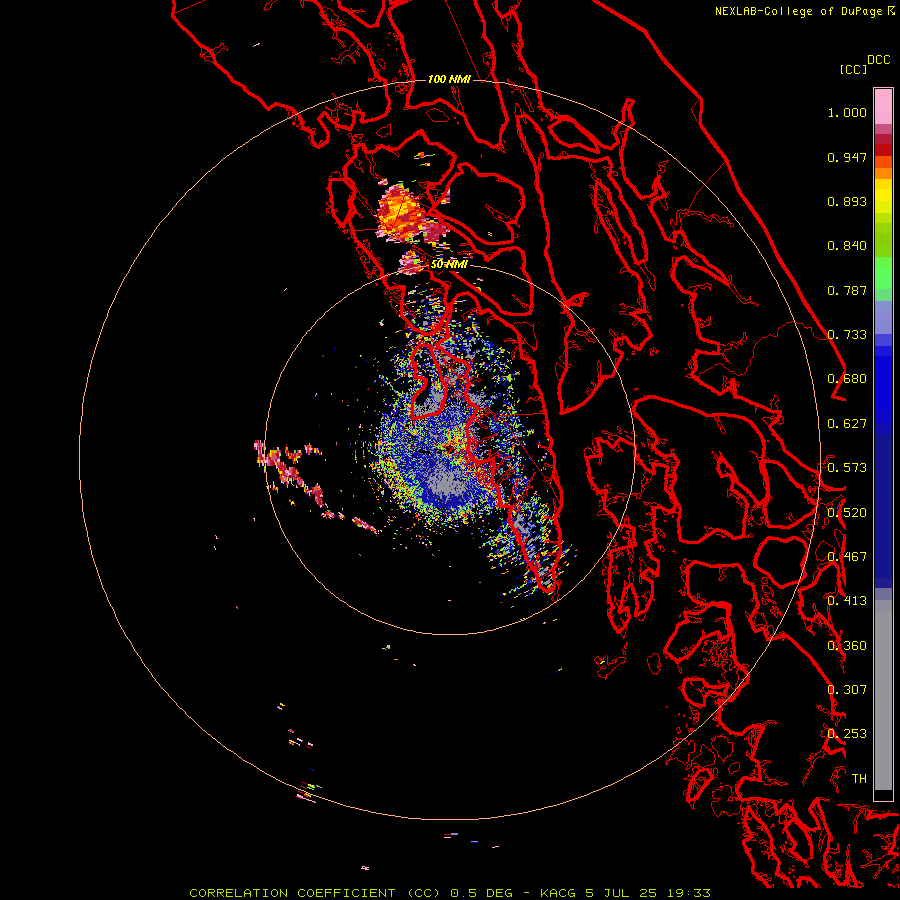Image resolution: width=900 pixels, height=900 pixels.
Task: Click the TH threshold label on the scale
Action: (x=859, y=779)
